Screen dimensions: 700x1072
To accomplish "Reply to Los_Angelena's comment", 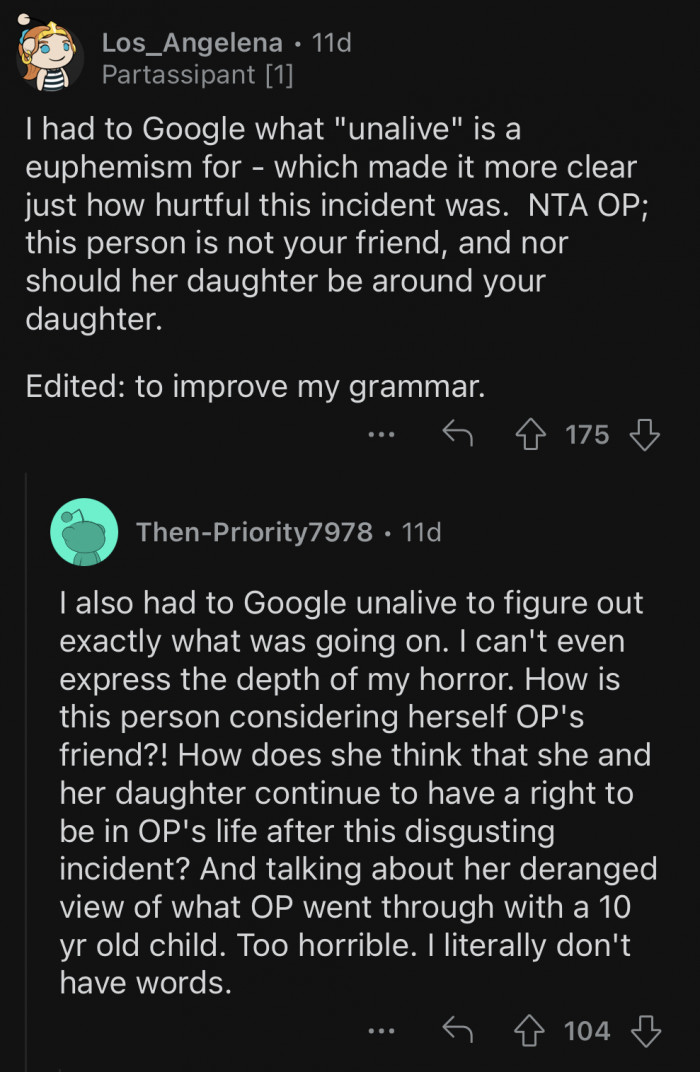I will (457, 435).
